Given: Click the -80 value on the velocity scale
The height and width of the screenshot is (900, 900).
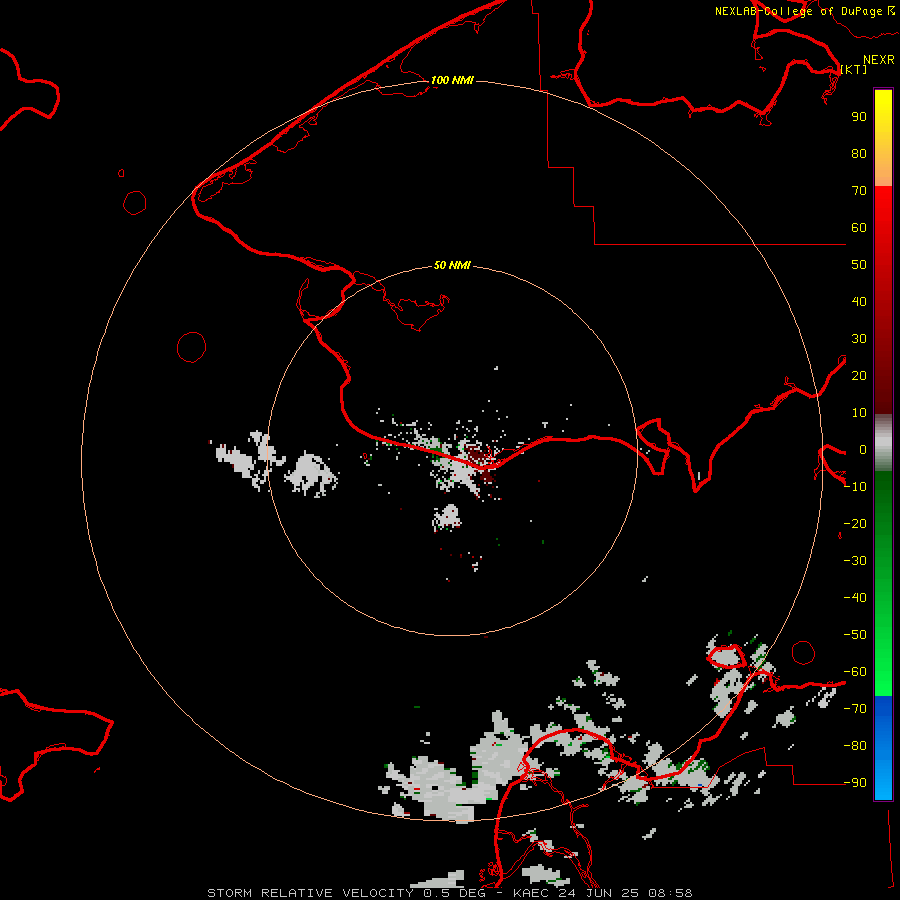Looking at the screenshot, I should [855, 746].
